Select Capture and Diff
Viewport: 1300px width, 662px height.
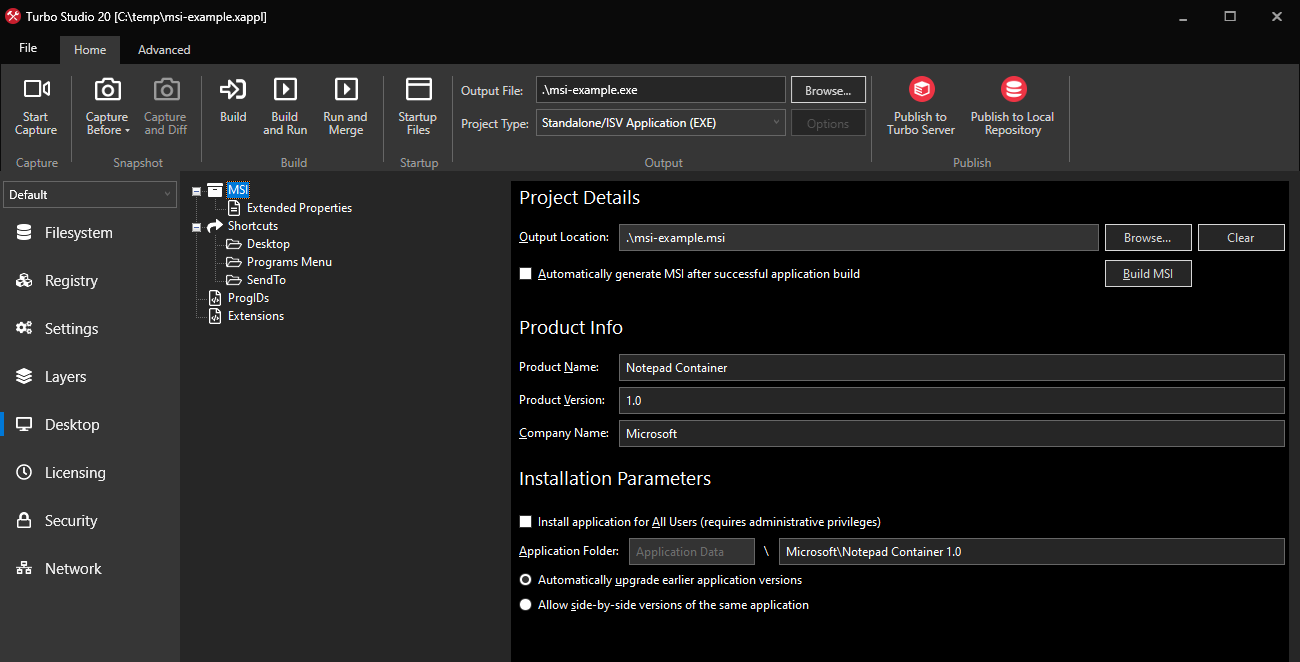point(164,105)
